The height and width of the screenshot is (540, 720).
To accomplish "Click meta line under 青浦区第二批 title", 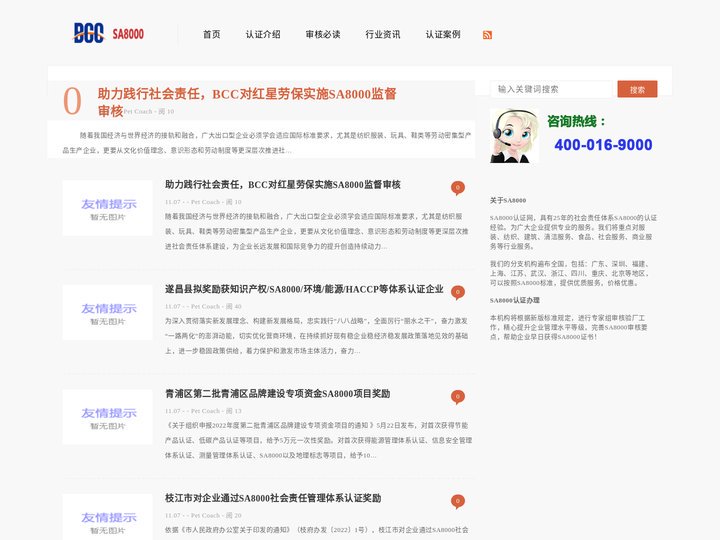I will 203,411.
